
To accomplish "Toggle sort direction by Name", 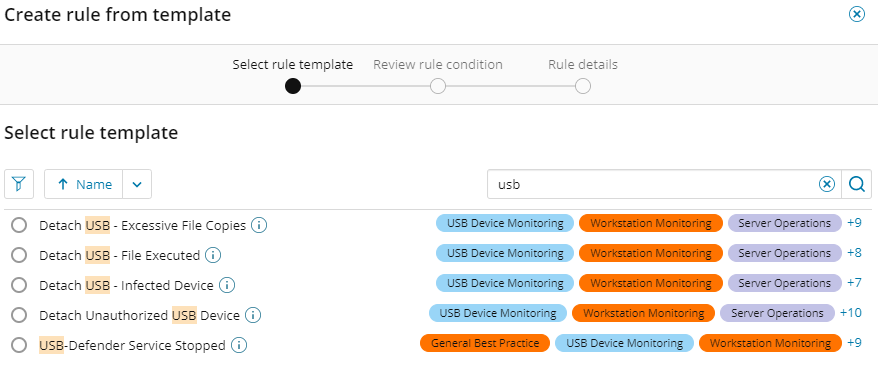I will pyautogui.click(x=83, y=184).
